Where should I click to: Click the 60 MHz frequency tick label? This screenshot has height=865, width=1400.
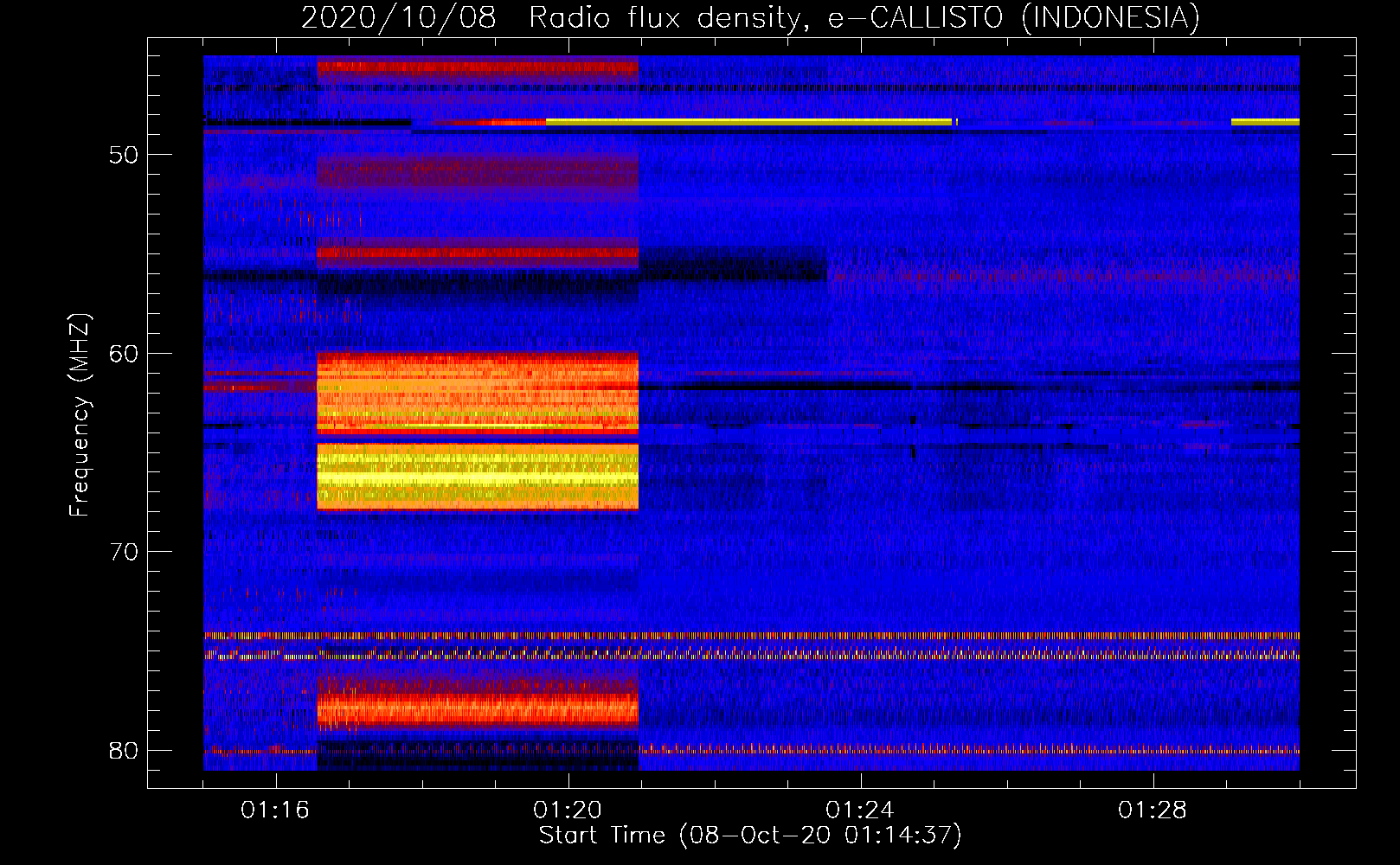(x=125, y=354)
